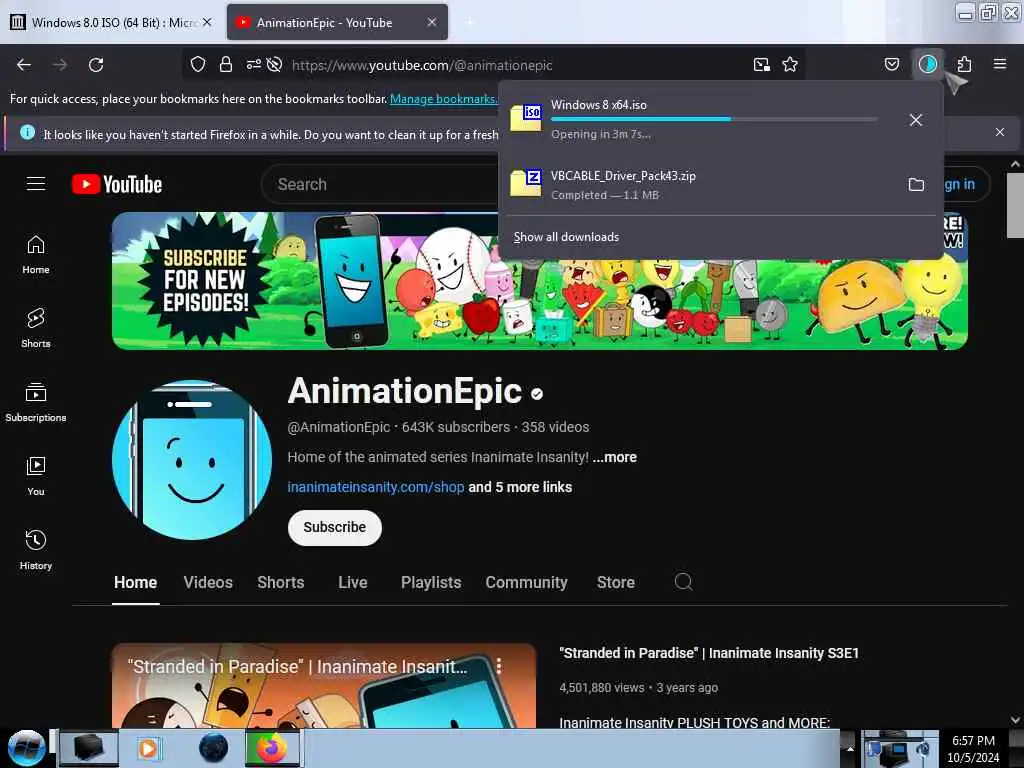
Task: Open a new tab with plus button
Action: [x=469, y=22]
